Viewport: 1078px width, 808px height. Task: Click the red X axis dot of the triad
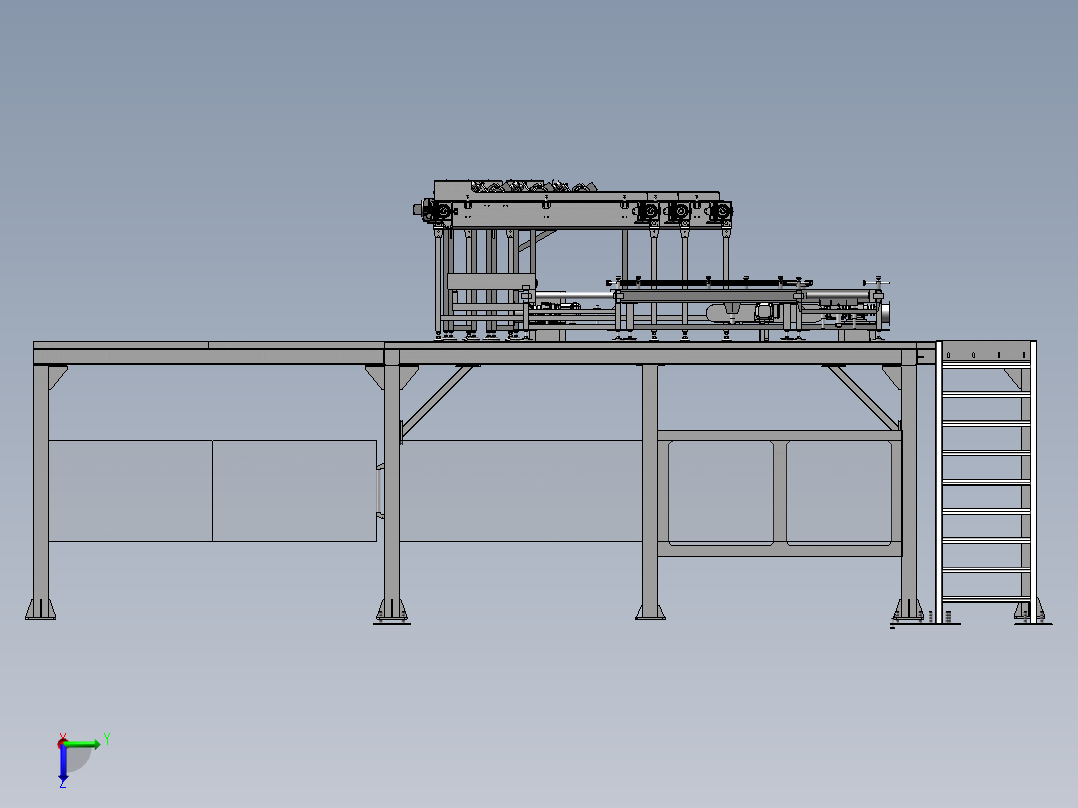[63, 743]
